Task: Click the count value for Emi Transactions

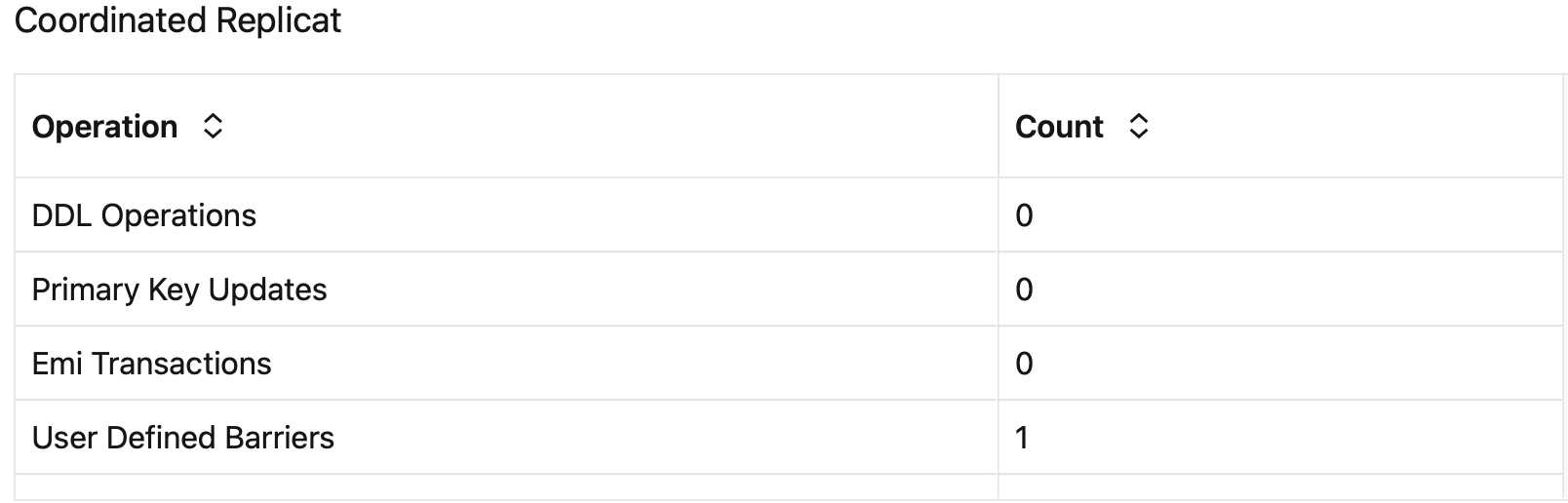Action: pyautogui.click(x=1024, y=364)
